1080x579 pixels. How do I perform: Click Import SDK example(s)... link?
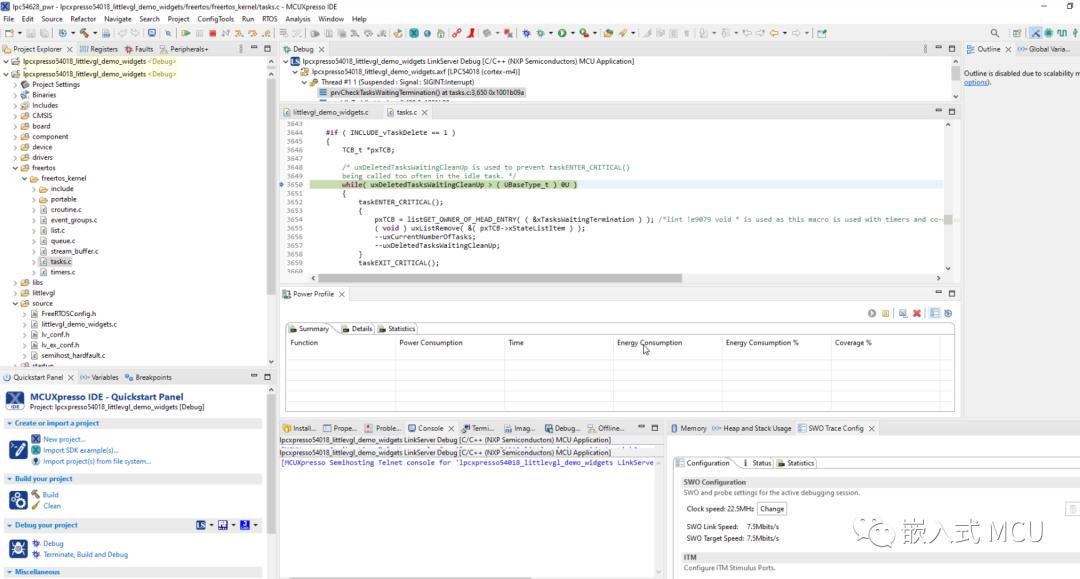pos(81,450)
